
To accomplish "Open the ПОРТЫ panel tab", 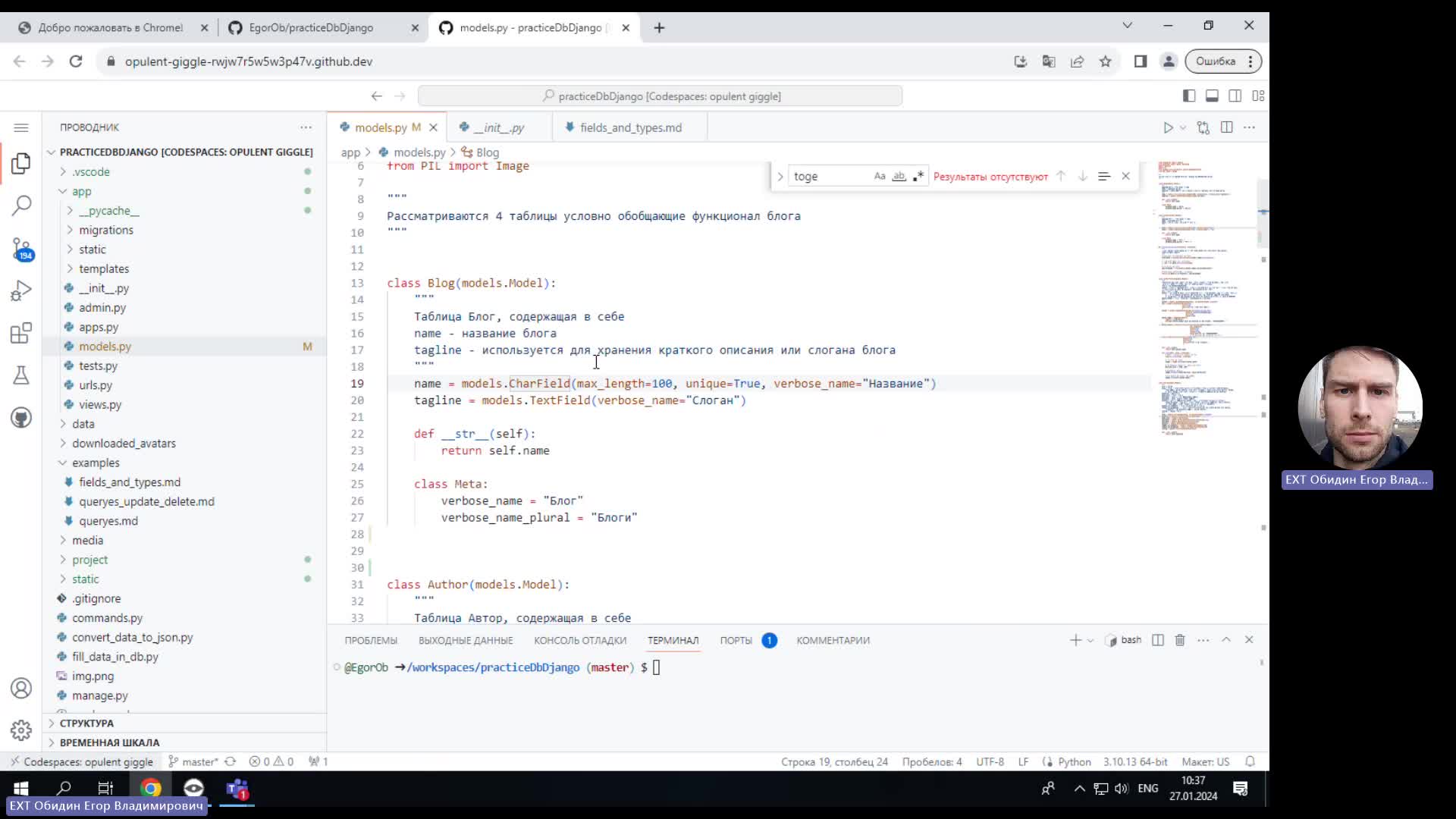I will [x=736, y=640].
